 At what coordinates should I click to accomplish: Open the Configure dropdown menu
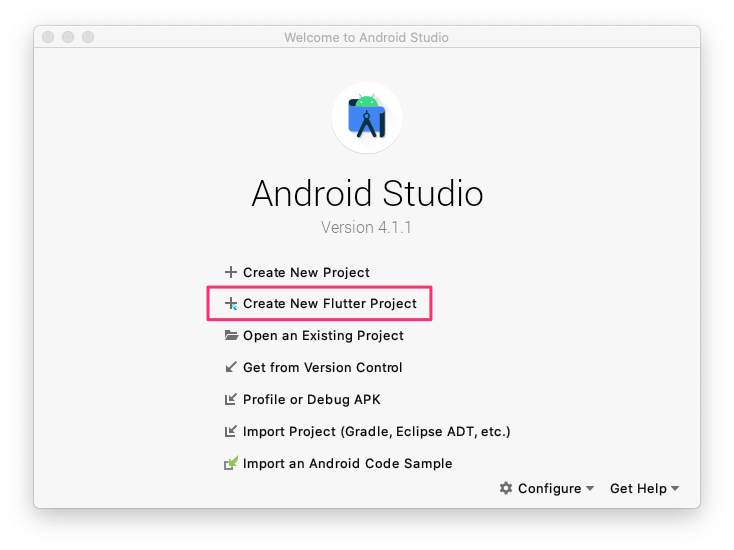click(x=547, y=488)
